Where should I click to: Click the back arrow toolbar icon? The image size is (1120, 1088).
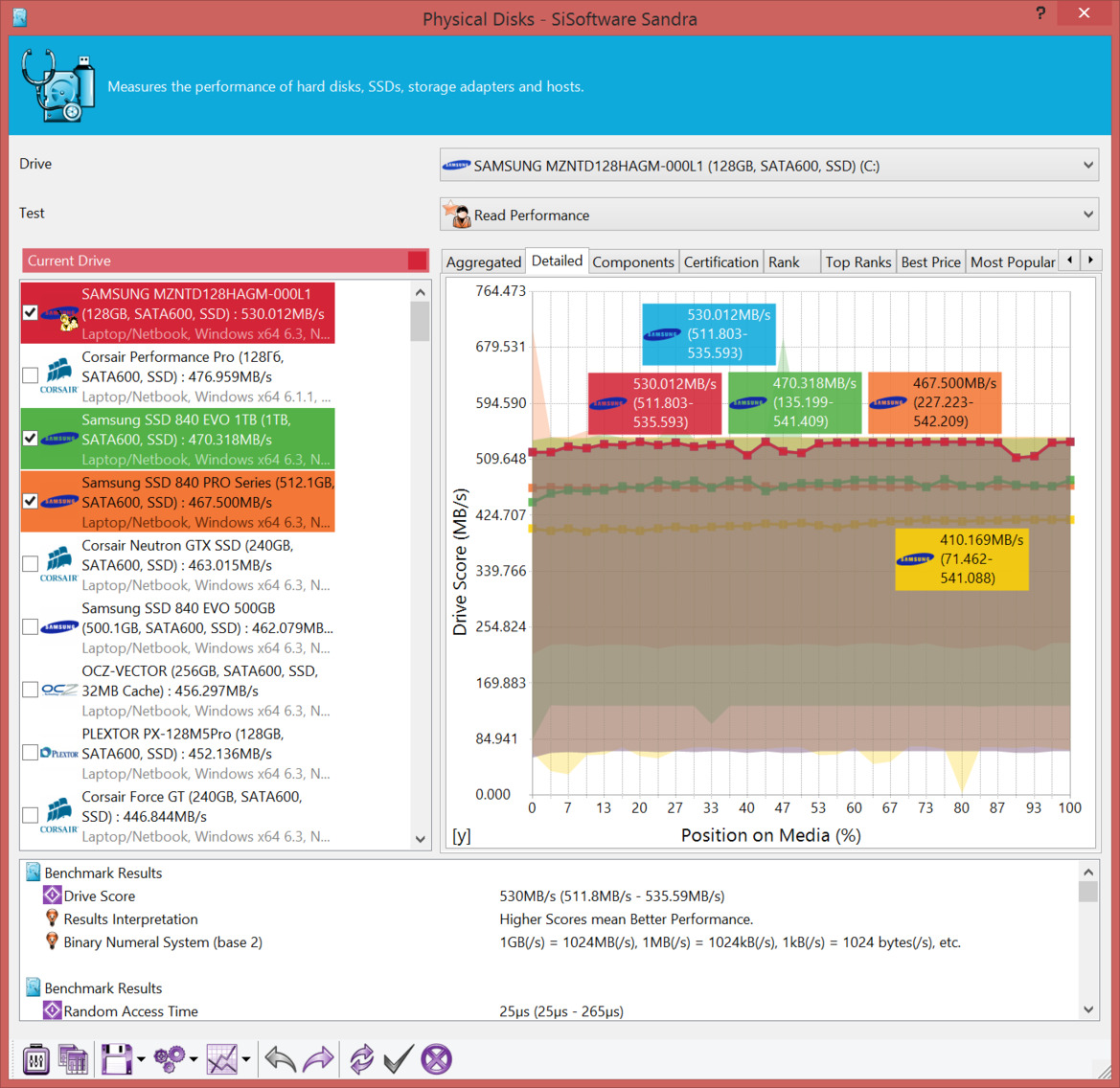click(x=280, y=1058)
